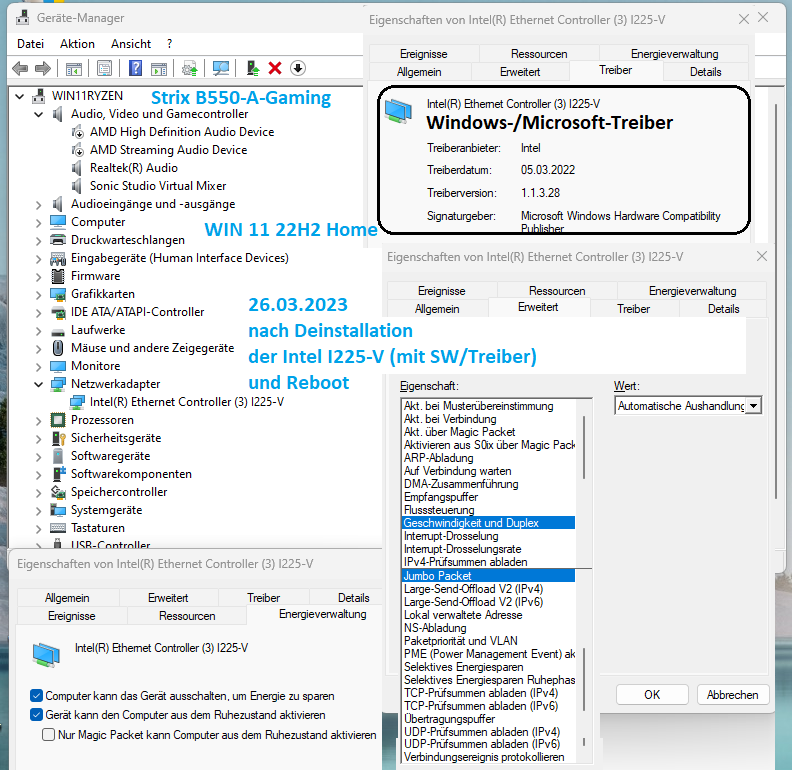Click the Sicherheitsgeräte key icon
Image resolution: width=792 pixels, height=770 pixels.
coord(58,438)
